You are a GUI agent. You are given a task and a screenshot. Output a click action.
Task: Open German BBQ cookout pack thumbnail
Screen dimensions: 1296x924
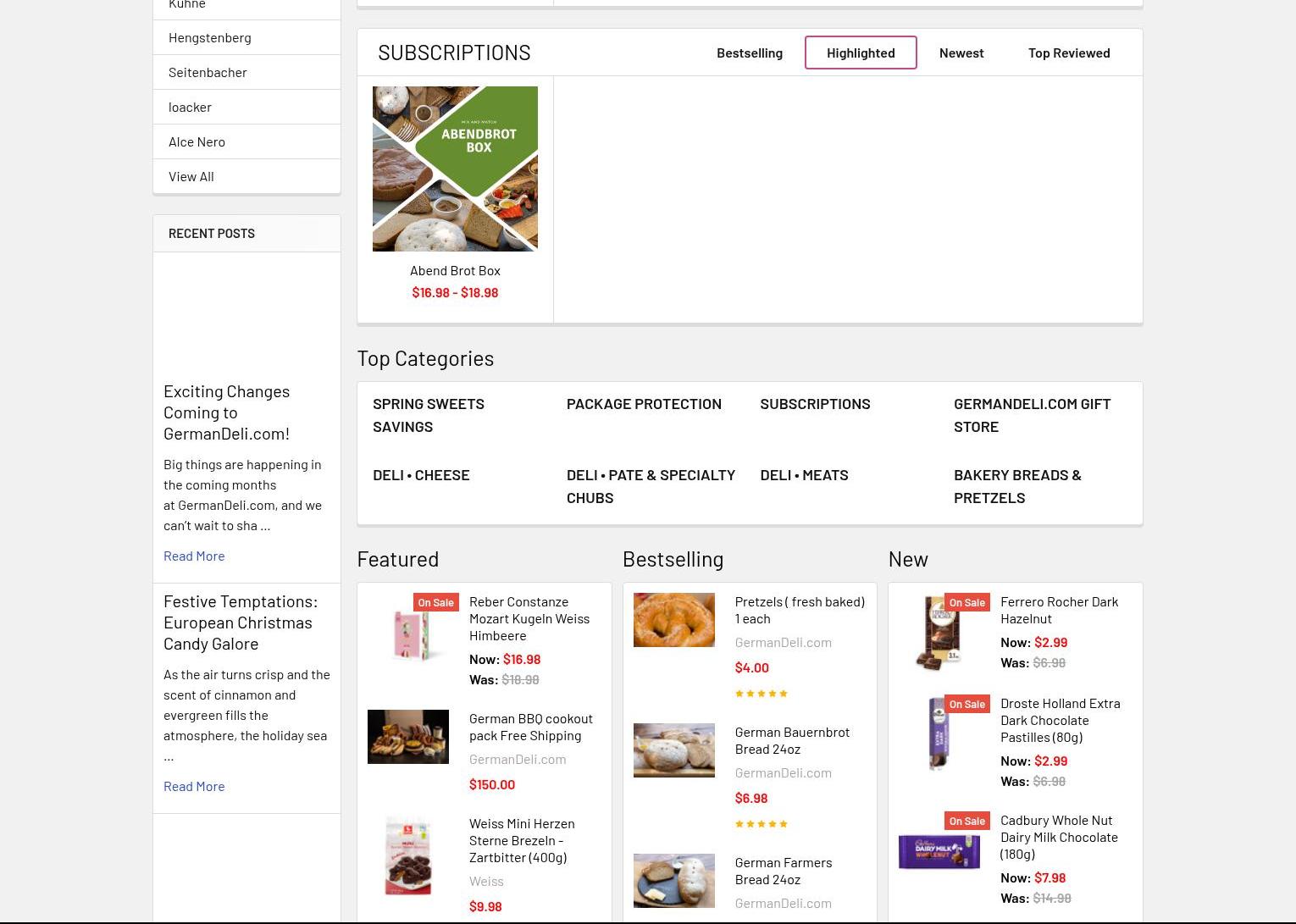pyautogui.click(x=408, y=737)
